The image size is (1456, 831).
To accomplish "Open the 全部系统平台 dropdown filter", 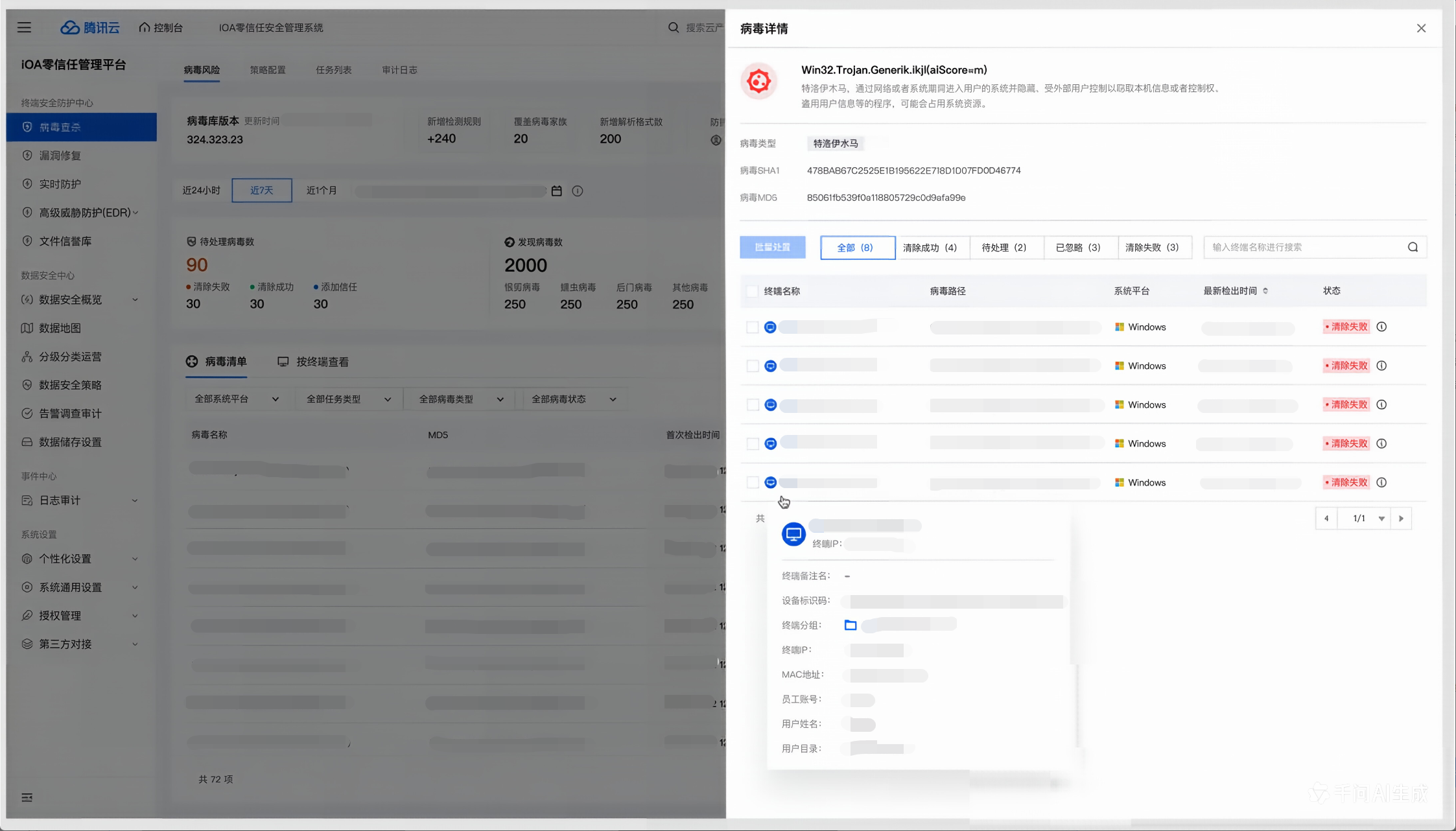I will (236, 399).
